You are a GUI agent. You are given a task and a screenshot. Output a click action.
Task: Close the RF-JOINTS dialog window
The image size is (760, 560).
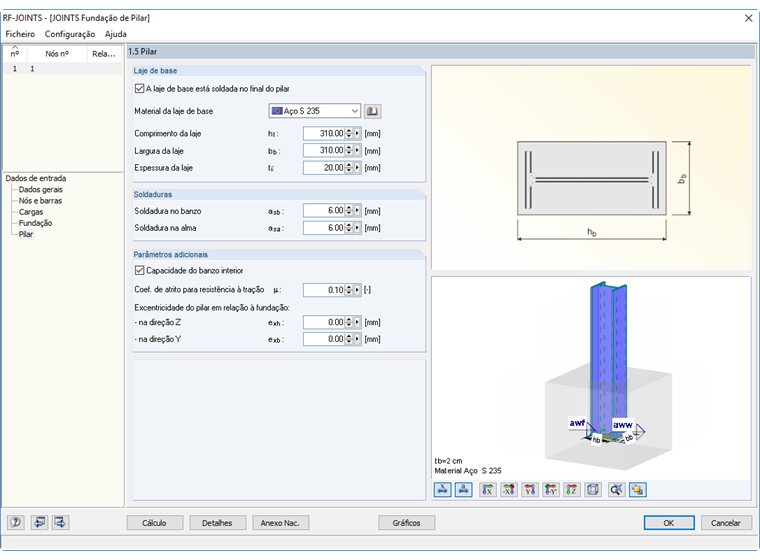748,18
